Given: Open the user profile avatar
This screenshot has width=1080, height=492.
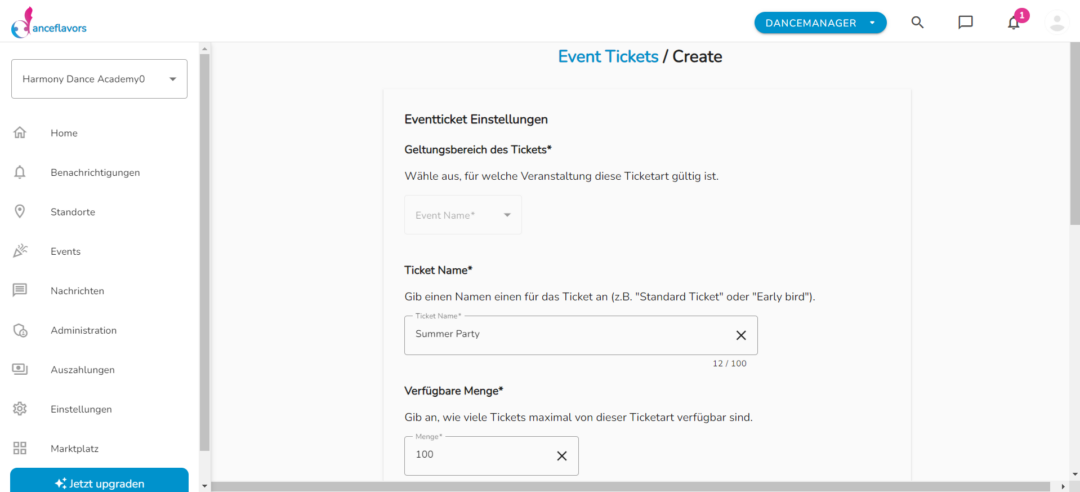Looking at the screenshot, I should (x=1057, y=22).
